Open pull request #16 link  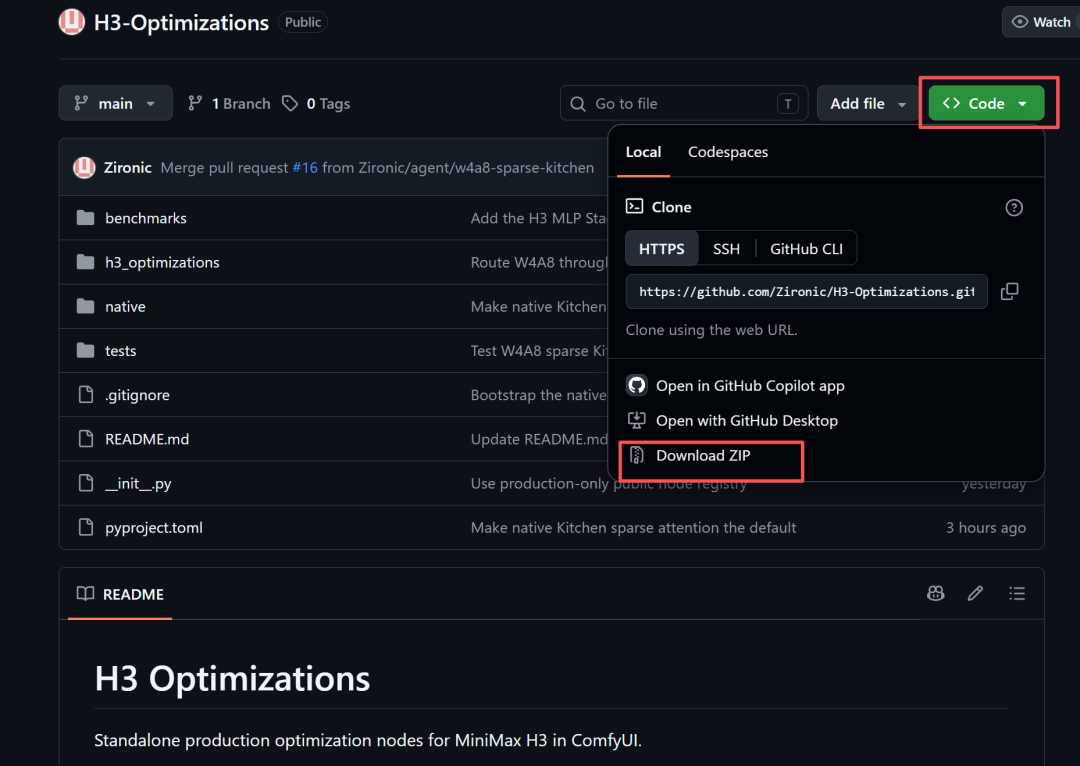(x=305, y=167)
